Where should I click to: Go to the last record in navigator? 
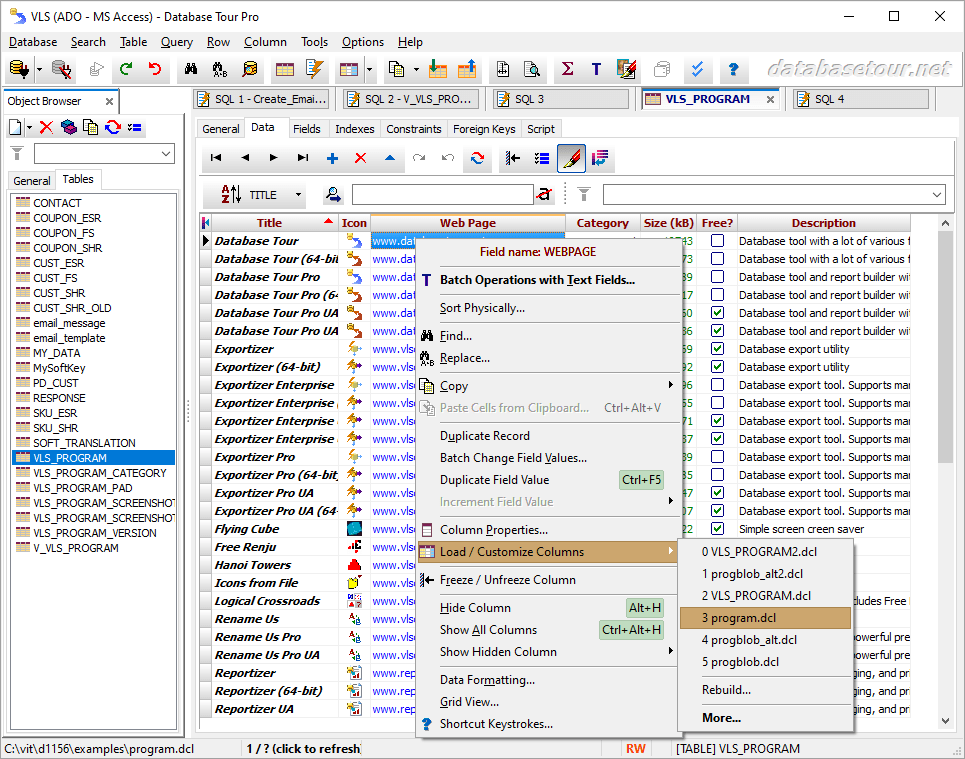click(303, 158)
